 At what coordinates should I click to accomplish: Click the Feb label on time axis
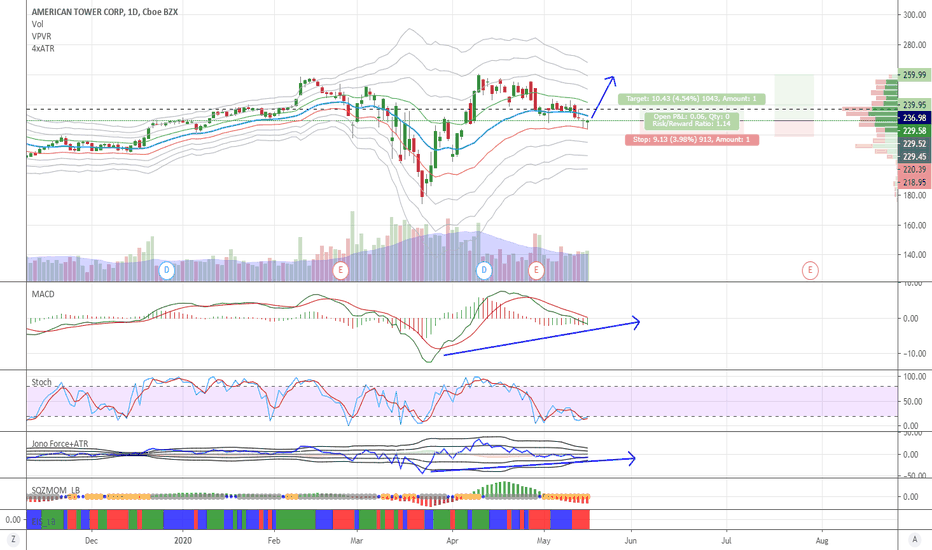[273, 540]
